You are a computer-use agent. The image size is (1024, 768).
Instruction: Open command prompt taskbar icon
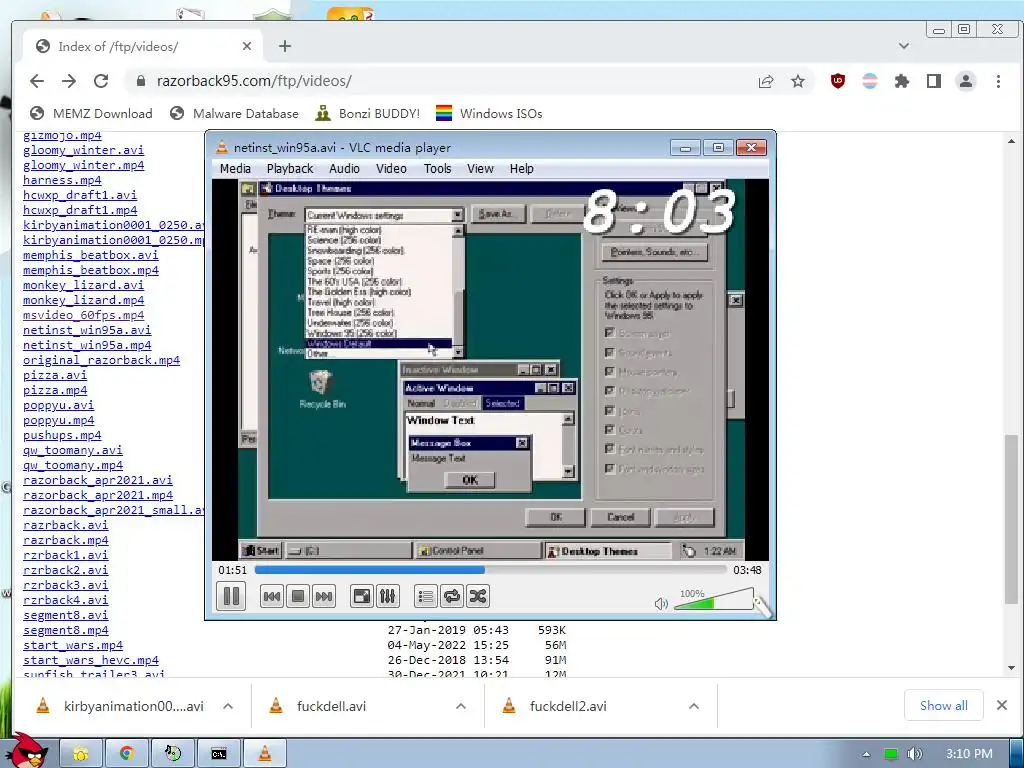(x=219, y=754)
